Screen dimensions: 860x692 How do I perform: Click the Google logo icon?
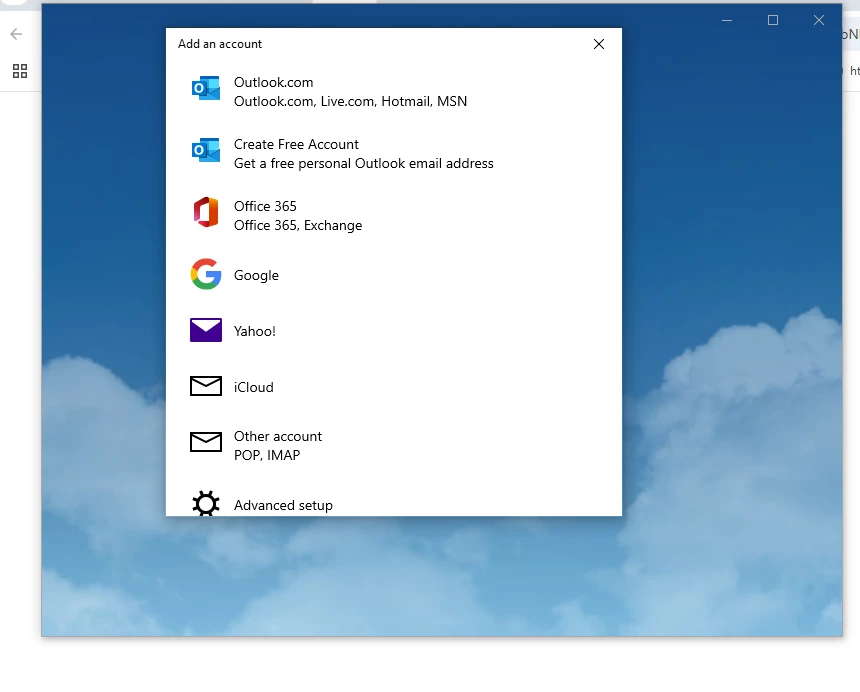[x=206, y=274]
